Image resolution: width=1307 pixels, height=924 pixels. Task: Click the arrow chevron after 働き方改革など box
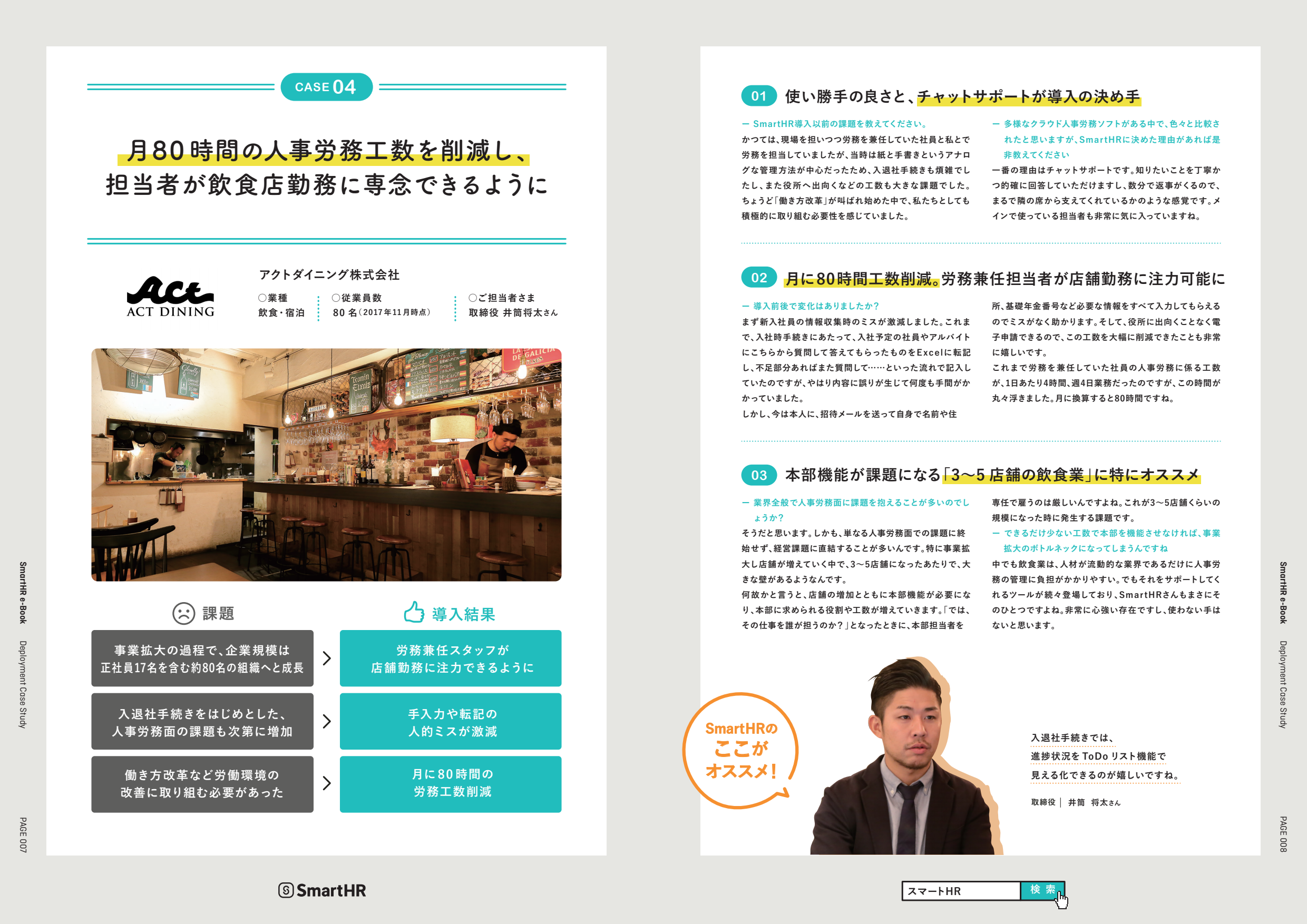[327, 783]
